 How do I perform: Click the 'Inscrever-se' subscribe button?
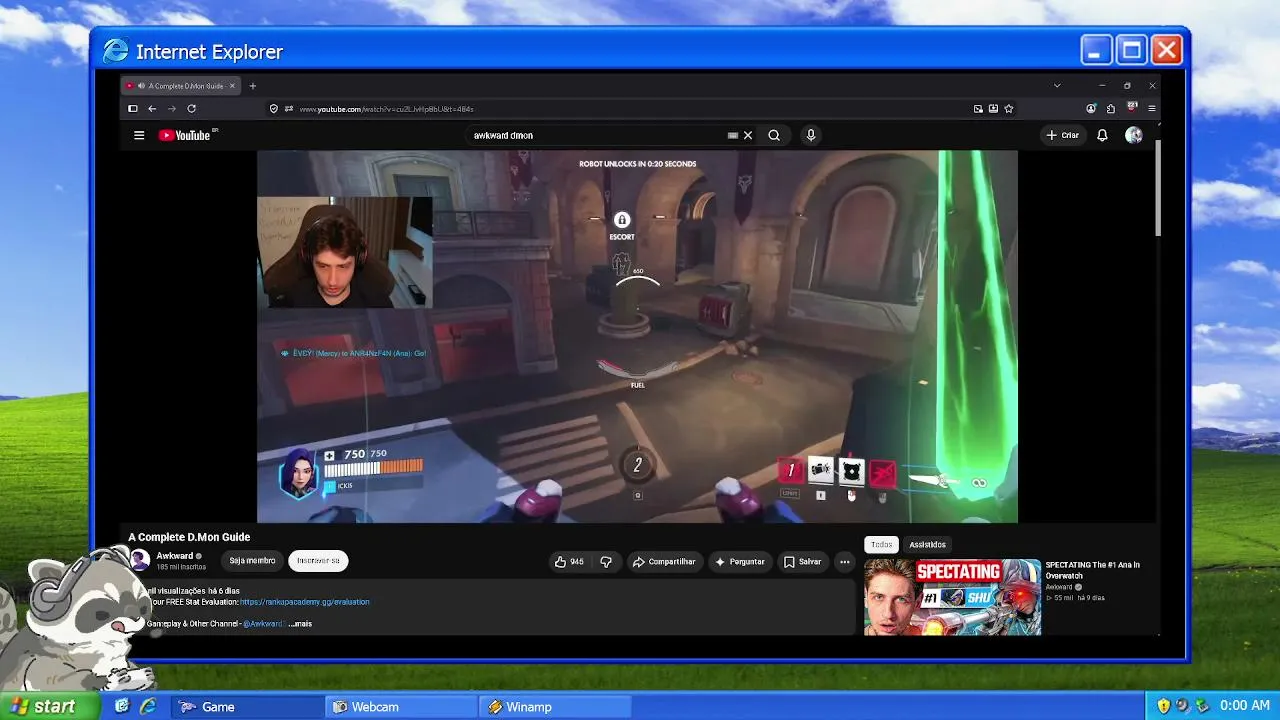tap(318, 561)
